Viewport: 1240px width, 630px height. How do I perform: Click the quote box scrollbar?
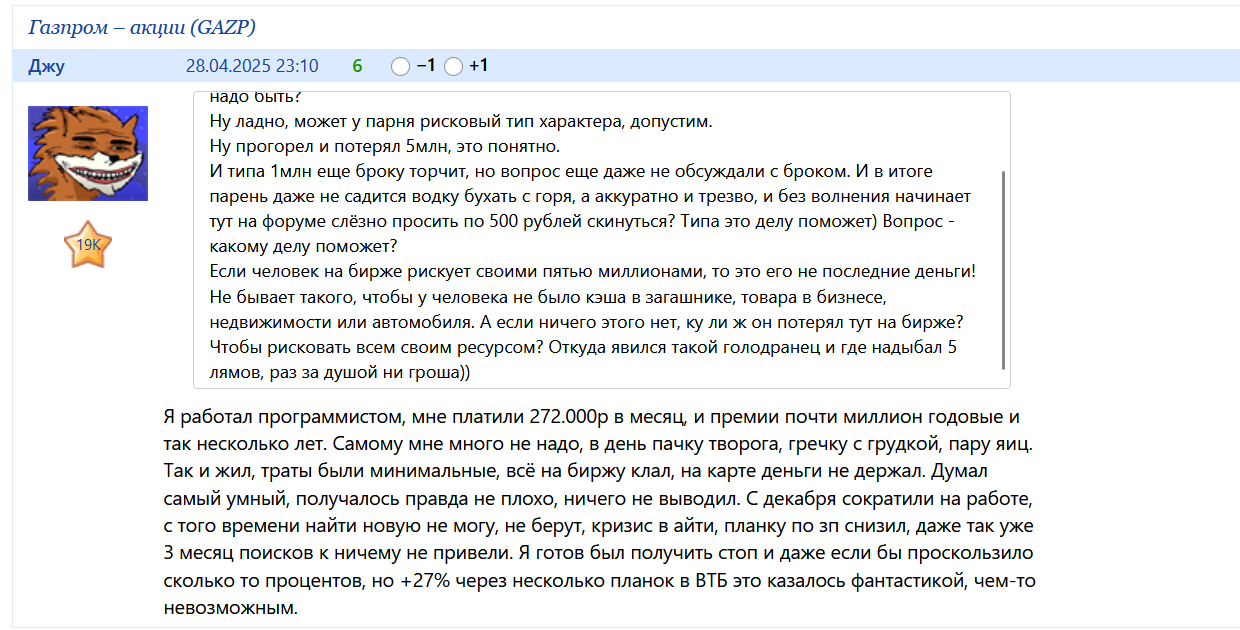[x=1003, y=270]
